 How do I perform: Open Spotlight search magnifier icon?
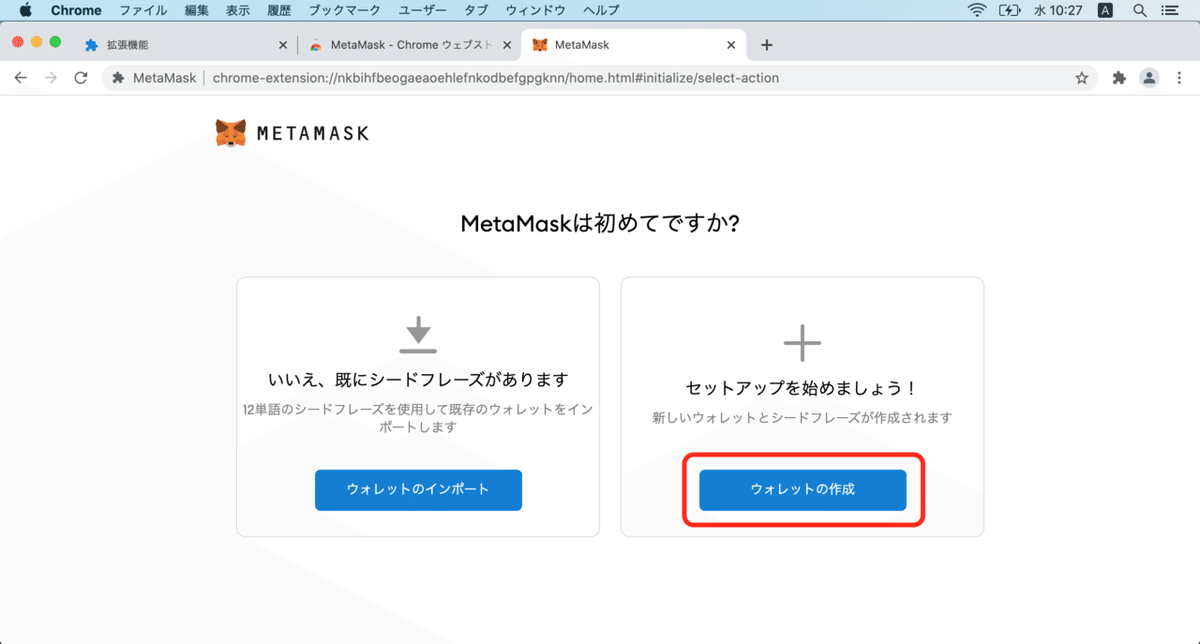(x=1139, y=10)
